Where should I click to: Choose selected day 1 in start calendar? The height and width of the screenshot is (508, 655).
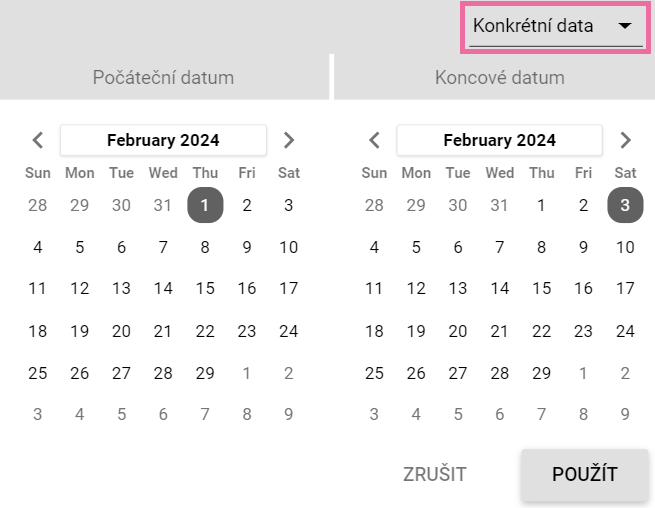pyautogui.click(x=205, y=206)
